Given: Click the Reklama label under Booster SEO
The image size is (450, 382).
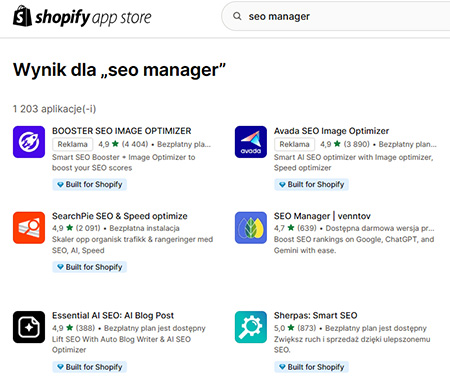Looking at the screenshot, I should pyautogui.click(x=72, y=144).
